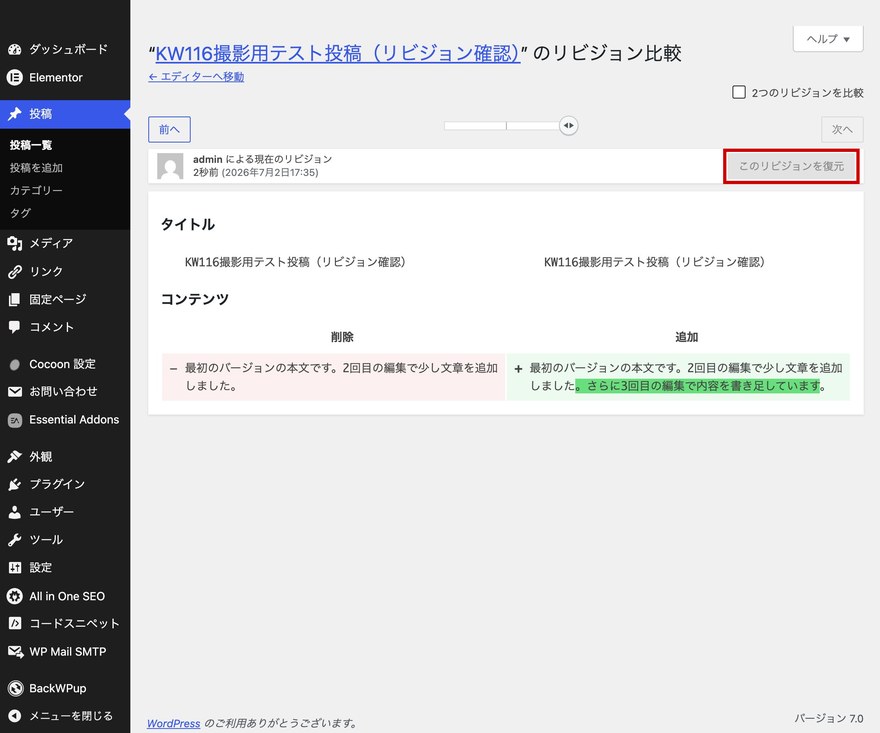Click the admin avatar thumbnail
The height and width of the screenshot is (733, 880).
pyautogui.click(x=170, y=166)
